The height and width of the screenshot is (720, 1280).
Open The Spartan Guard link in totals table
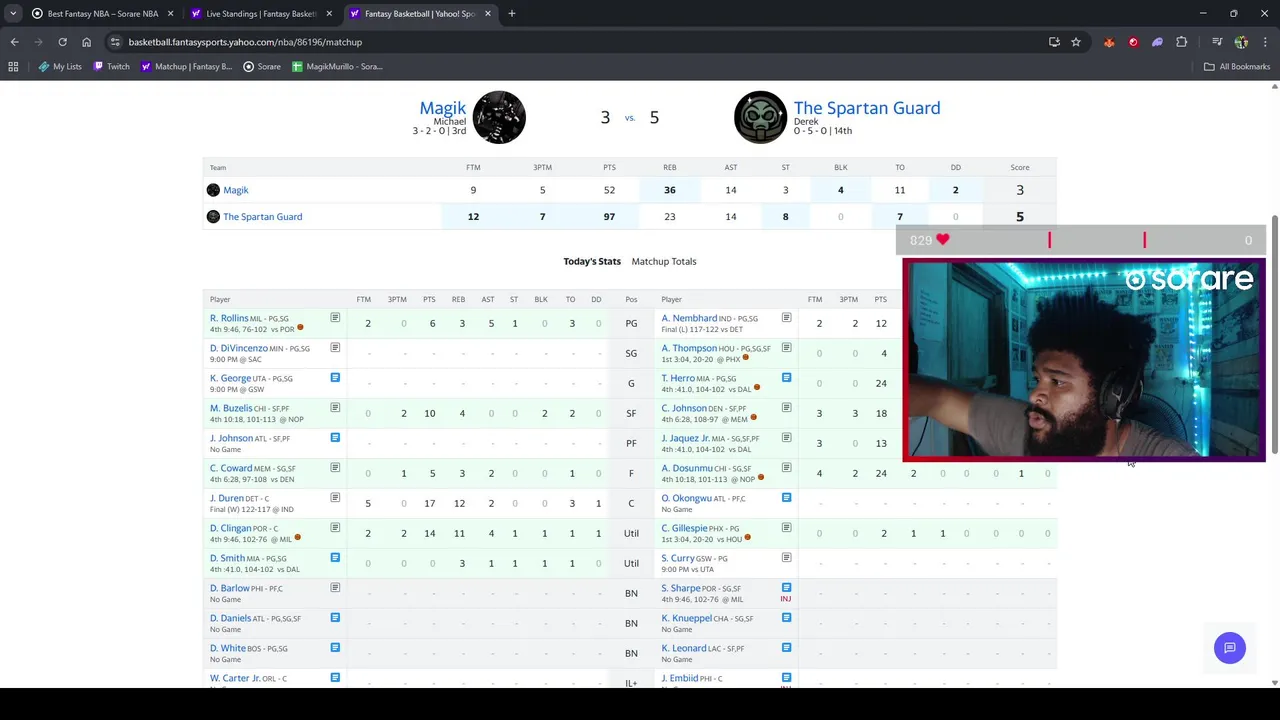tap(262, 216)
